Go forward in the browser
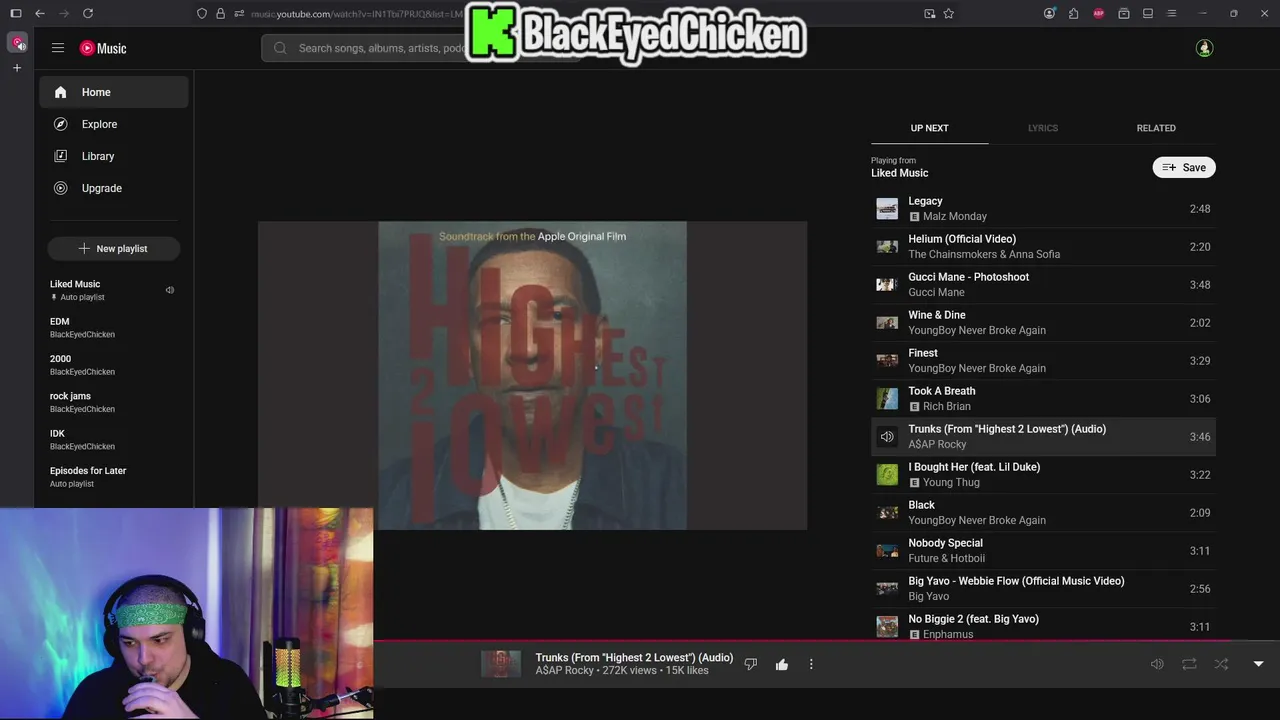Image resolution: width=1280 pixels, height=720 pixels. pos(64,13)
